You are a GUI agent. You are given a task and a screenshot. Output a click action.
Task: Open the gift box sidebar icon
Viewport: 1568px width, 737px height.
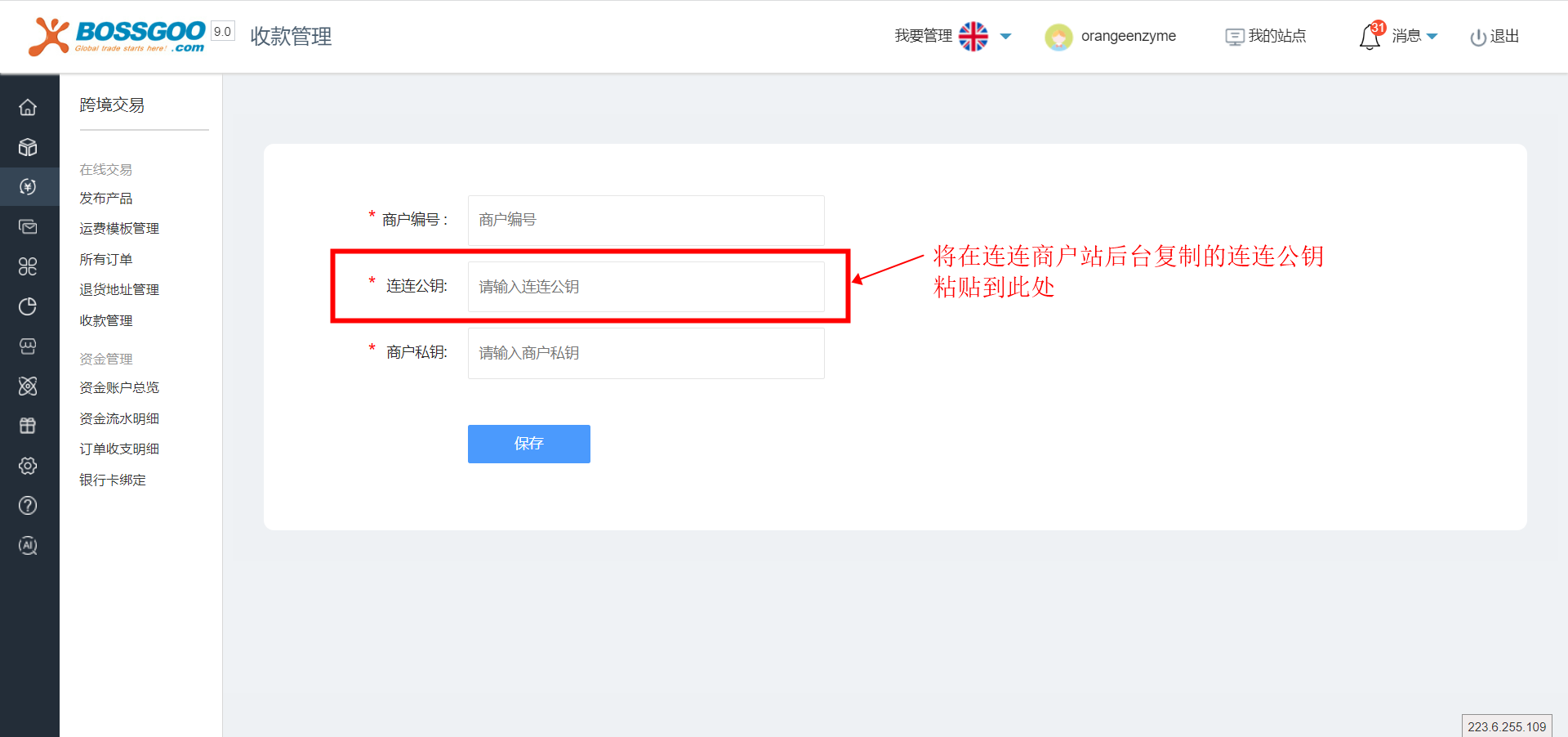click(x=28, y=426)
